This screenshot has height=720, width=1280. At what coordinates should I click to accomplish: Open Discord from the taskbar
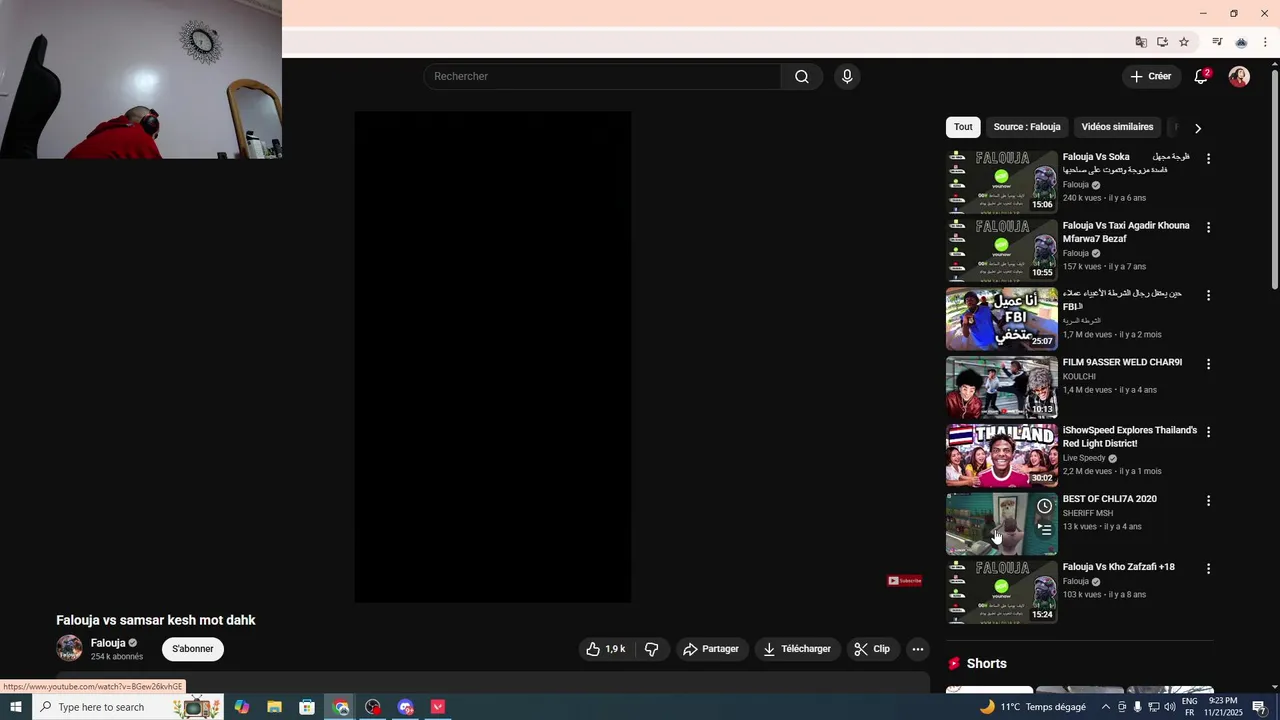[405, 707]
